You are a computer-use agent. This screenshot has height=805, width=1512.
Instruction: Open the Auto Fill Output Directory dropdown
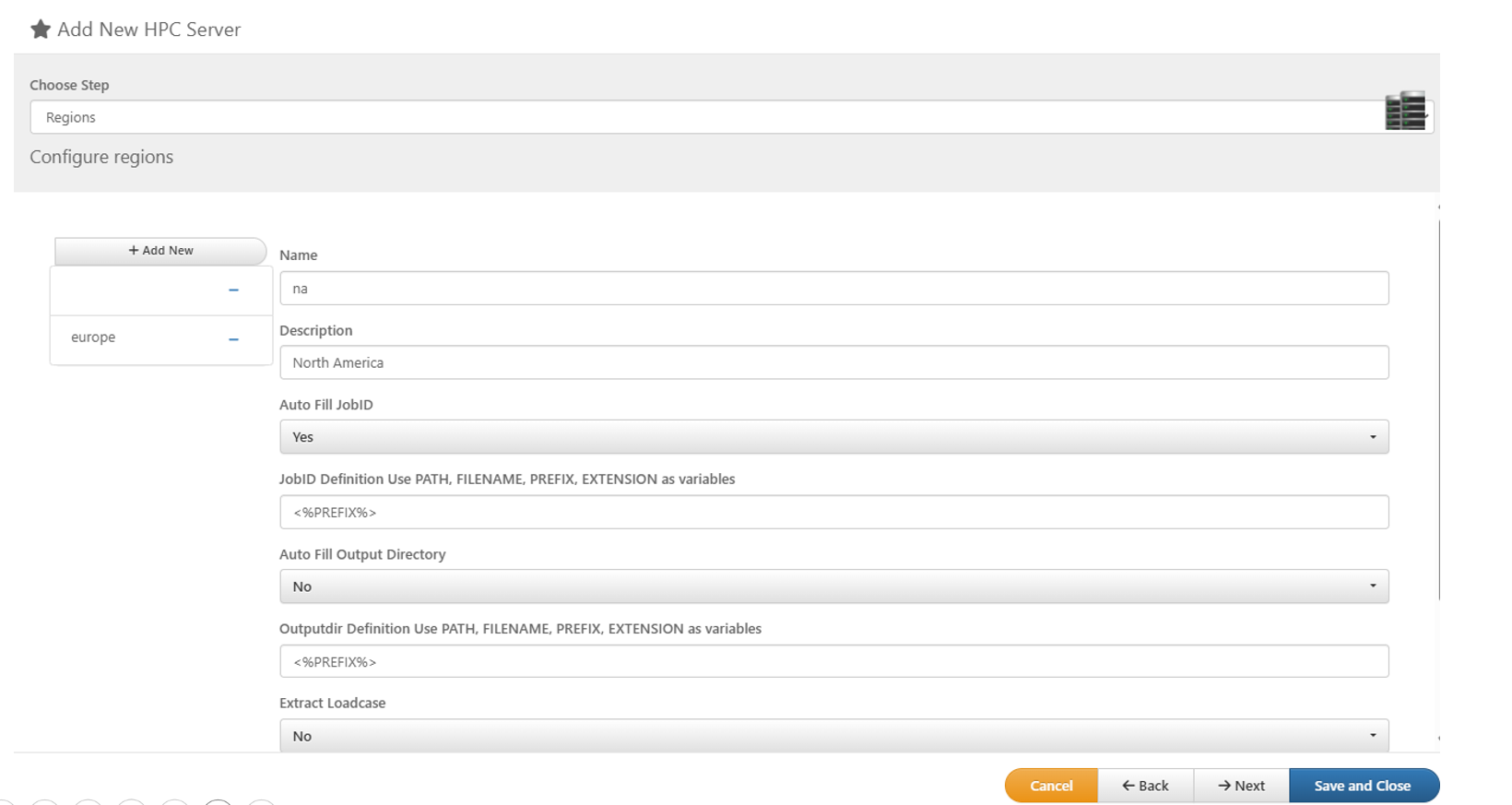pyautogui.click(x=833, y=586)
